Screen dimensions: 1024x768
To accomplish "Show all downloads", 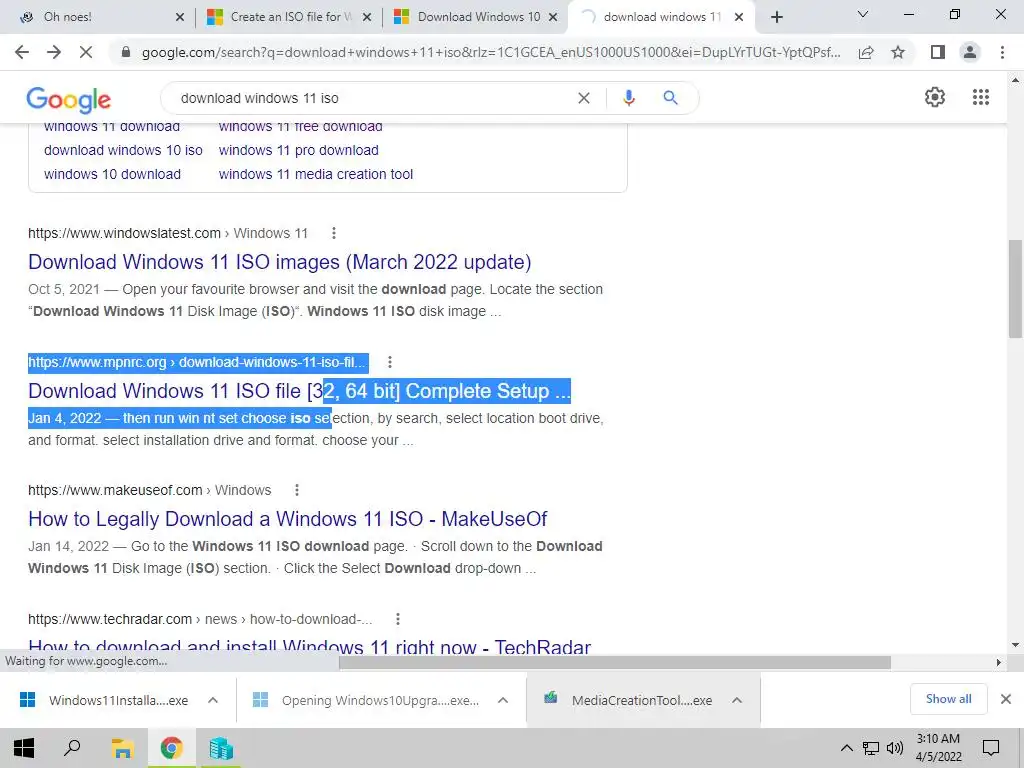I will [948, 699].
